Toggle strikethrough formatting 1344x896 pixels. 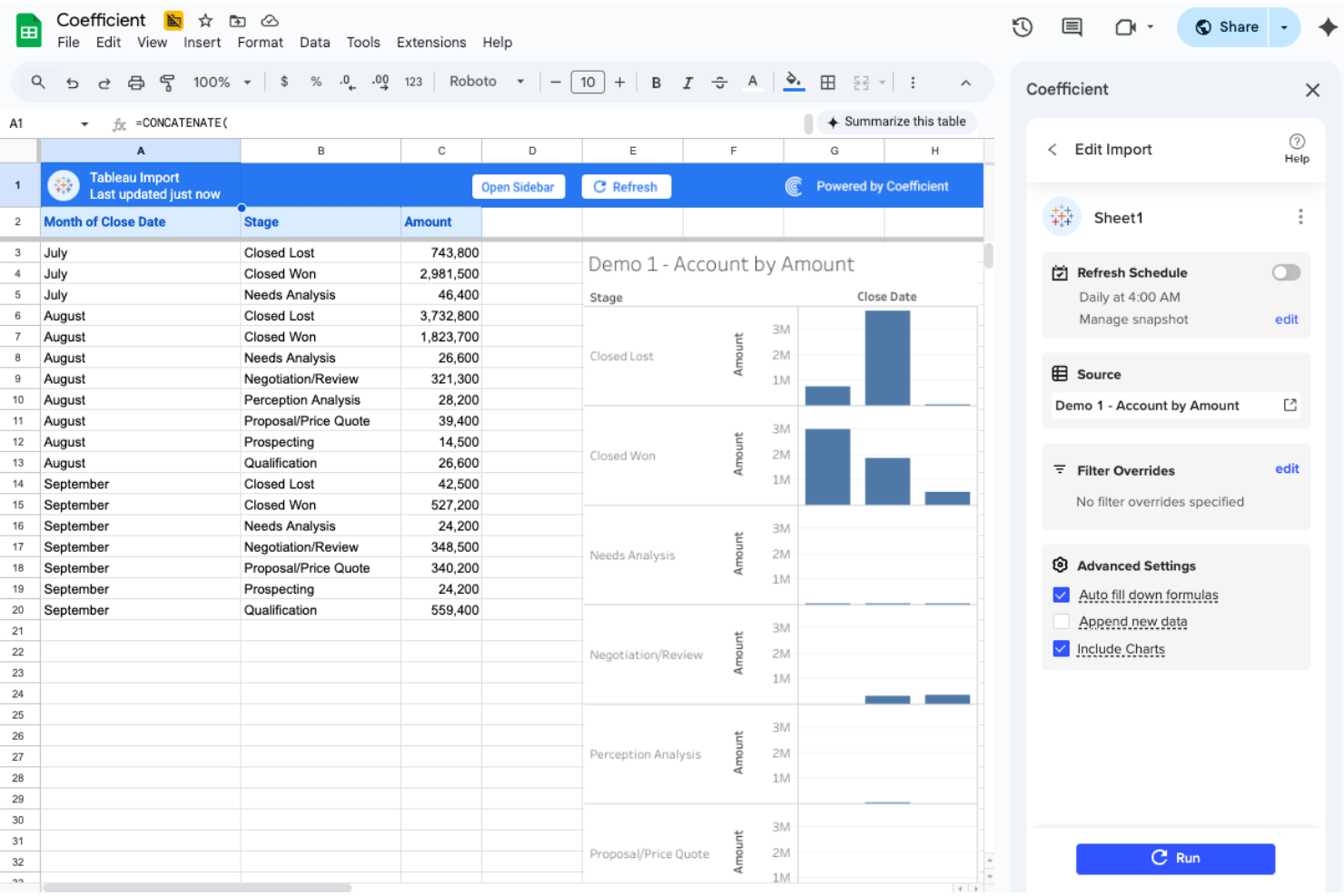[719, 82]
